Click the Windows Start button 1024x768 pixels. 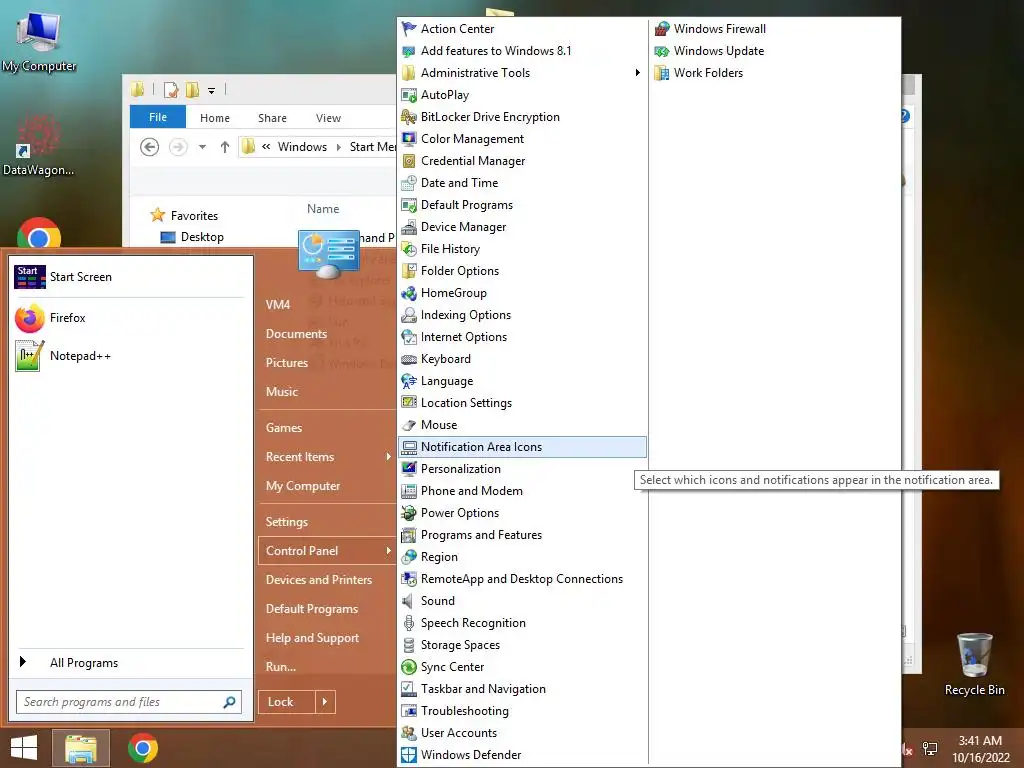click(24, 748)
